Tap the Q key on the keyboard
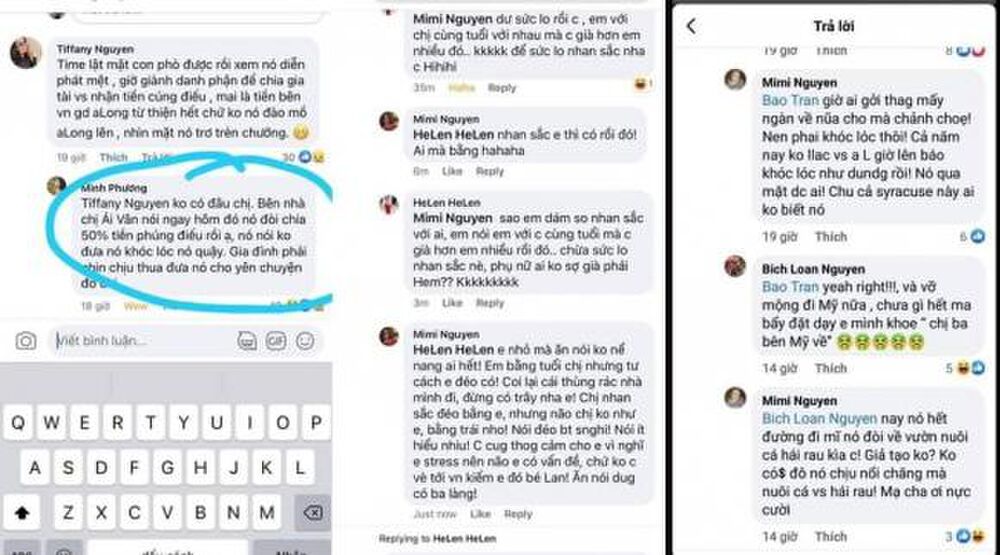Viewport: 1000px width, 555px height. (18, 422)
